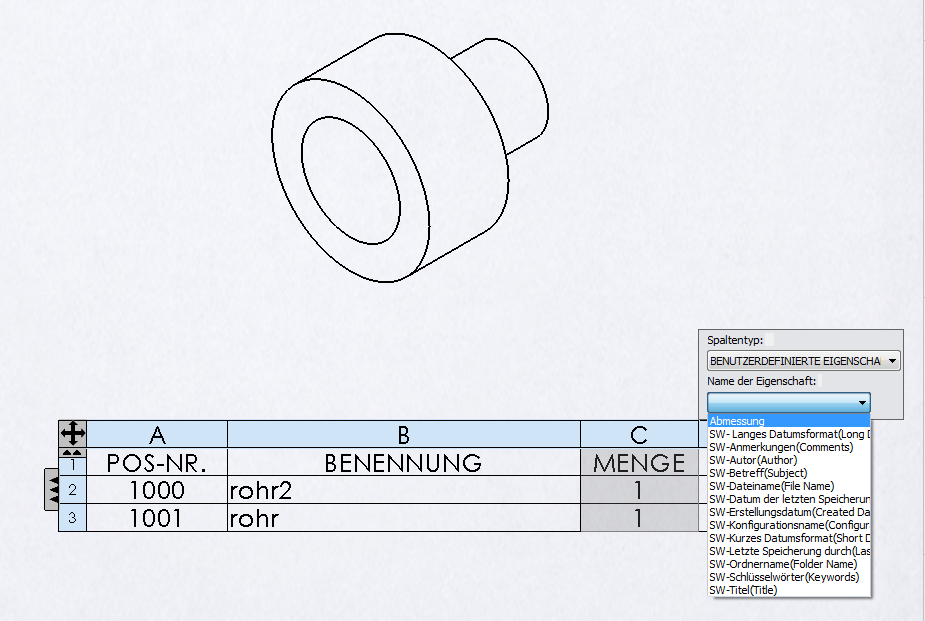This screenshot has width=925, height=621.
Task: Click the MENGE header cell
Action: point(639,462)
